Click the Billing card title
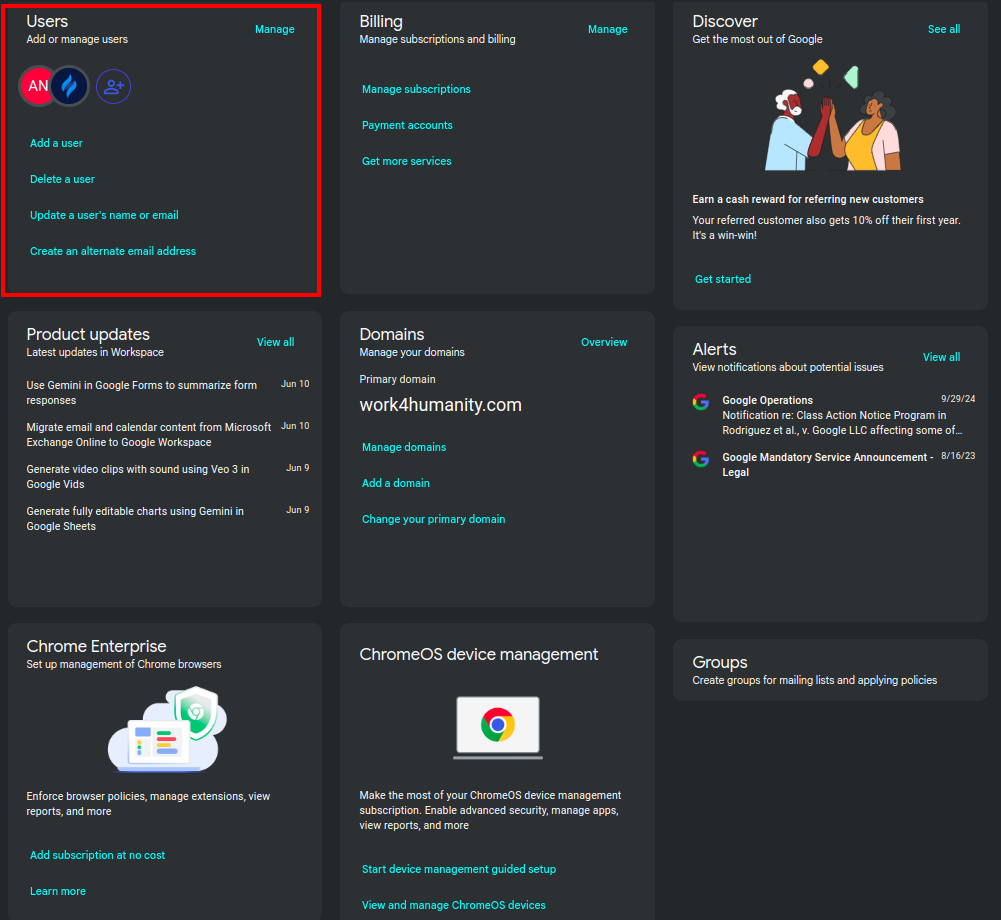This screenshot has width=1001, height=920. (x=381, y=21)
